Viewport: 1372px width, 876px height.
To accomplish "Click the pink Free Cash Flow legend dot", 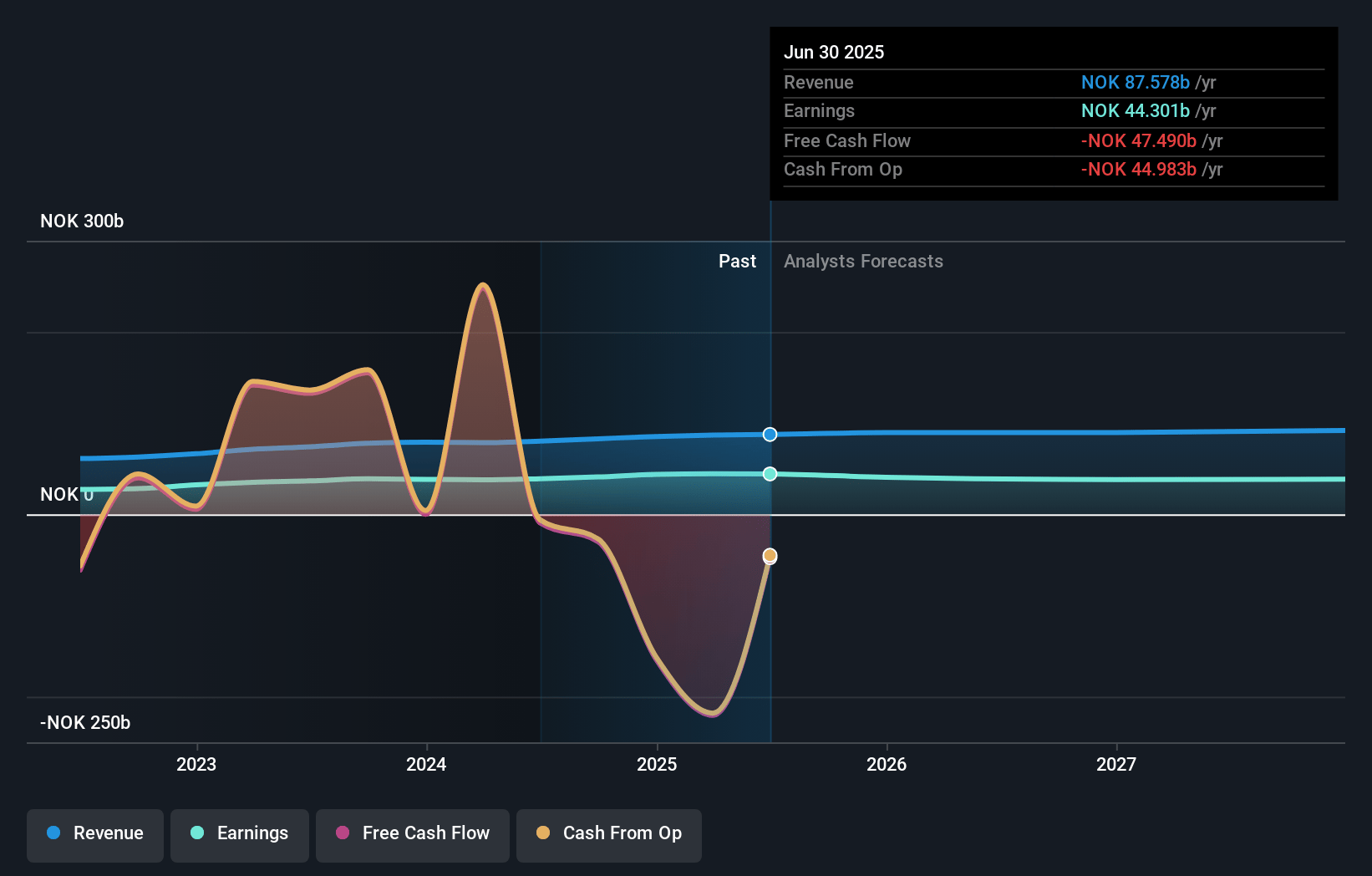I will (343, 833).
